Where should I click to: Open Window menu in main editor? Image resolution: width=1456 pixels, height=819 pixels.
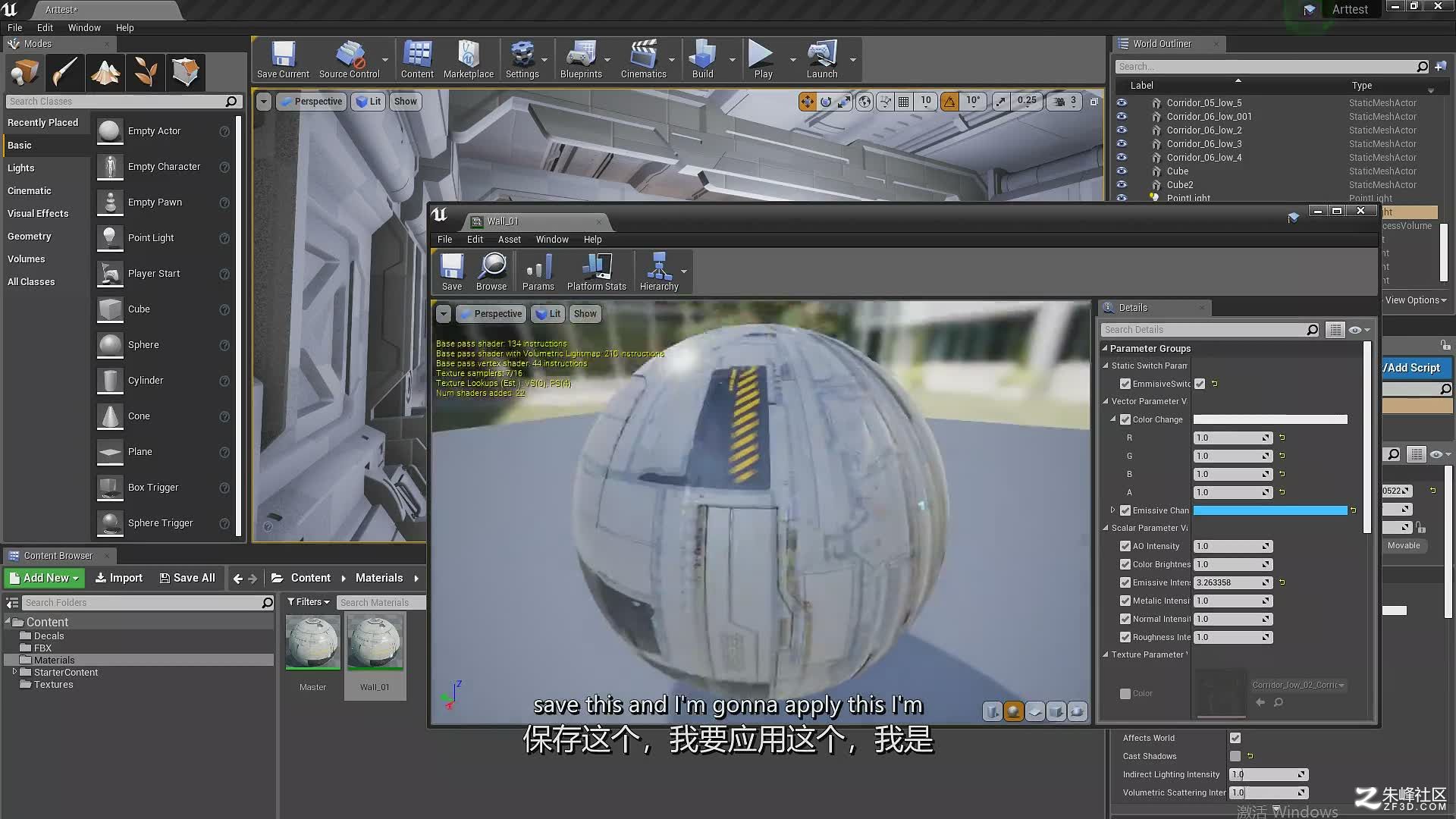(84, 27)
